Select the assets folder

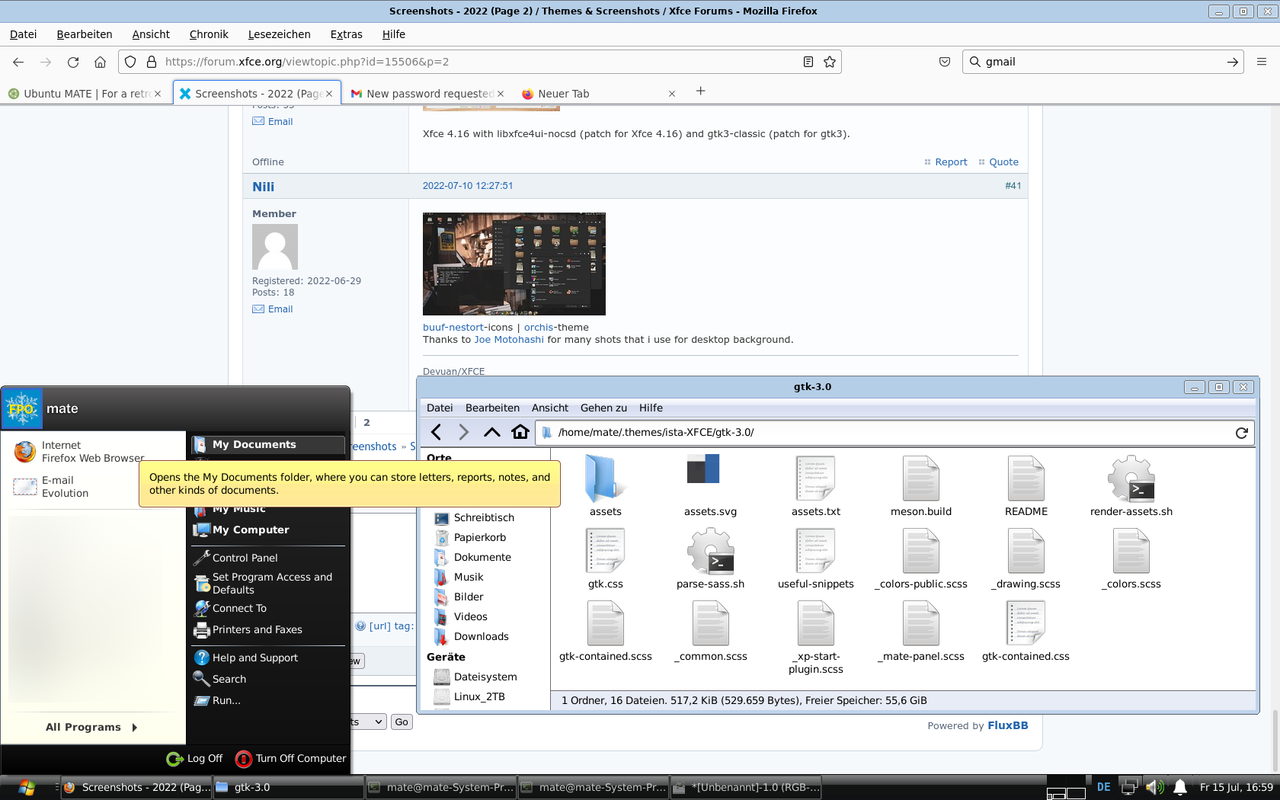(x=605, y=486)
